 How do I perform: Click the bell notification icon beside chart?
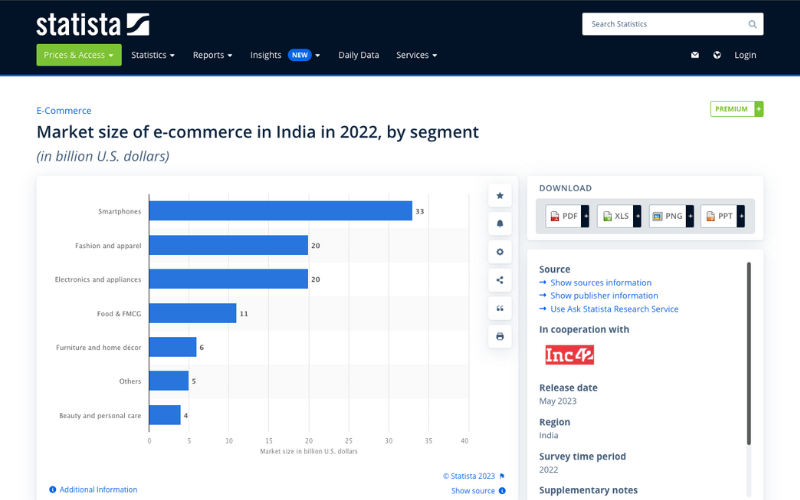[x=500, y=223]
